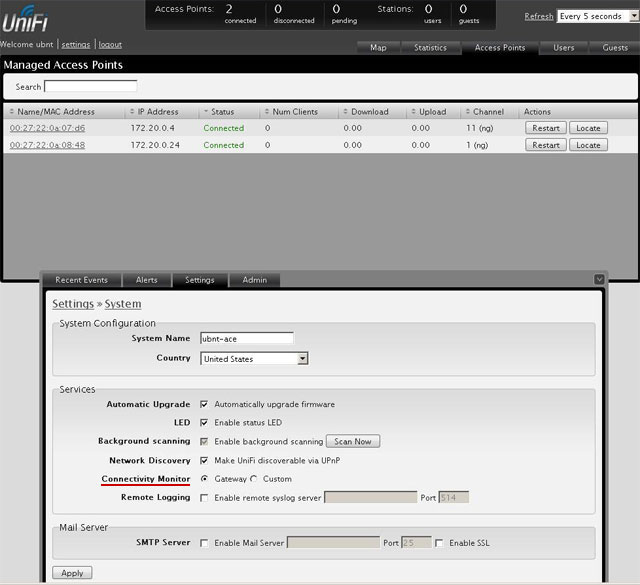Screen dimensions: 640x585
Task: Select Custom connectivity monitor radio option
Action: click(x=253, y=479)
